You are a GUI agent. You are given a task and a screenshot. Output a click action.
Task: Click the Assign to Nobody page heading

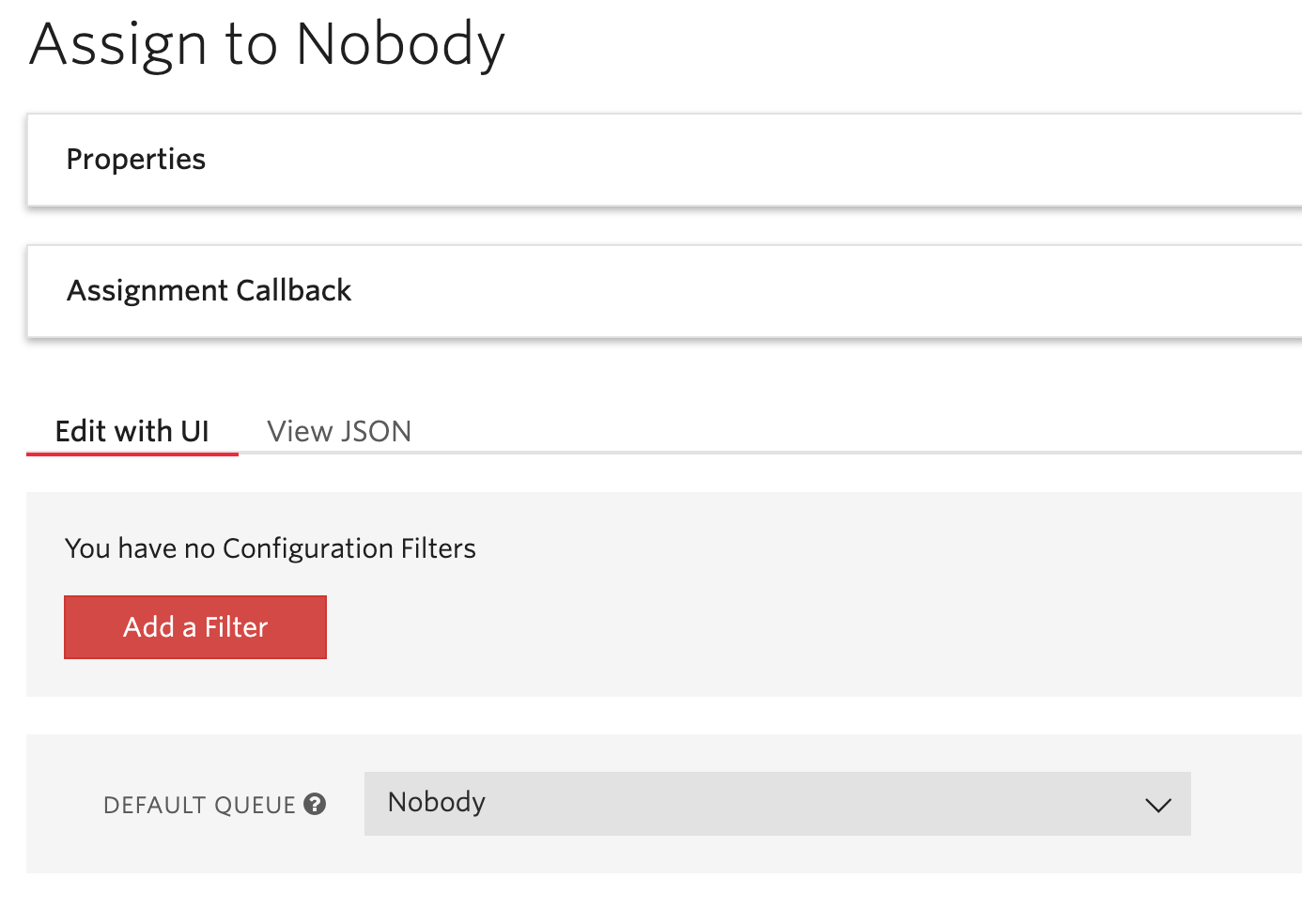coord(268,45)
